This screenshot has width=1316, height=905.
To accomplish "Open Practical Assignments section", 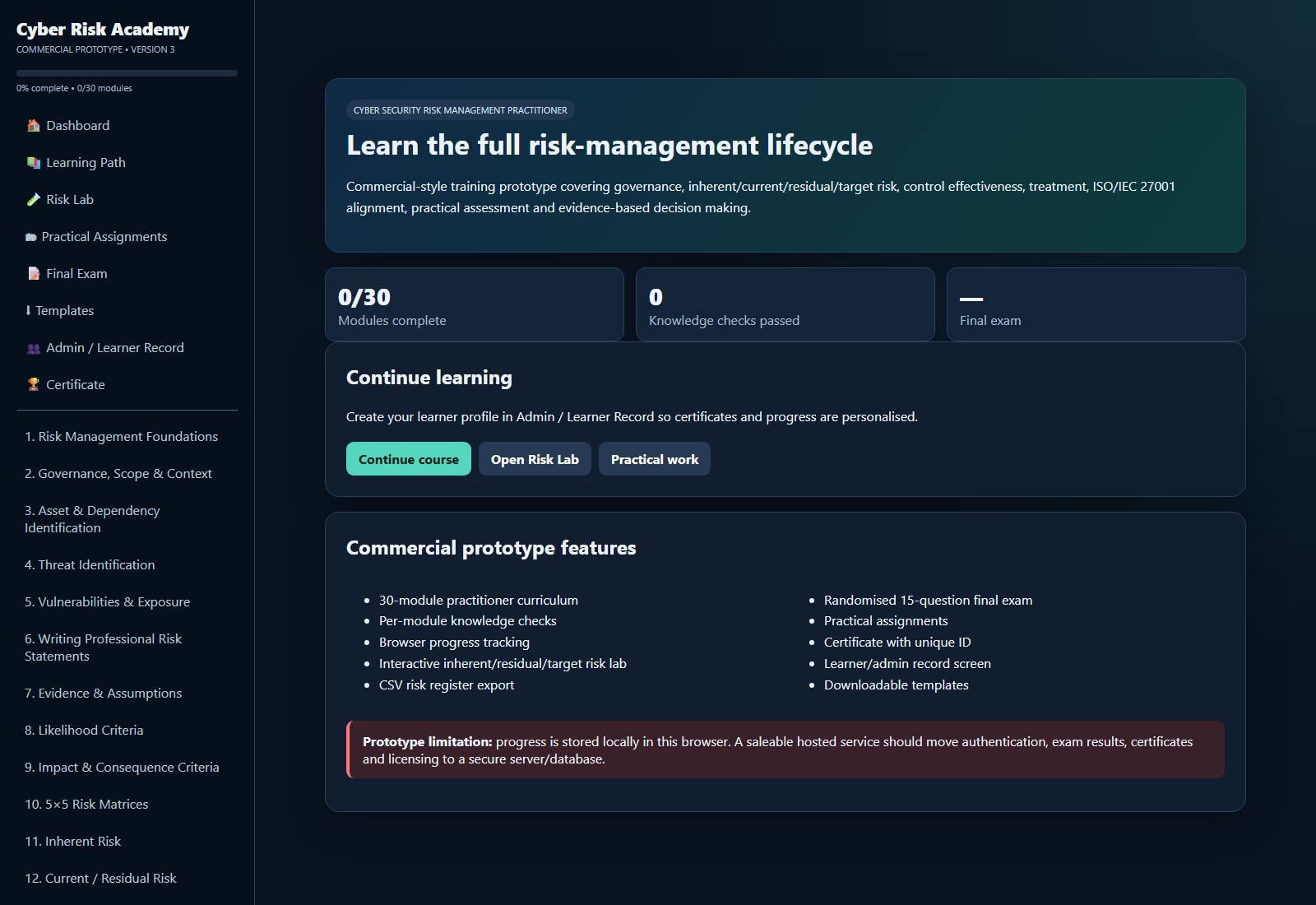I will [x=127, y=236].
